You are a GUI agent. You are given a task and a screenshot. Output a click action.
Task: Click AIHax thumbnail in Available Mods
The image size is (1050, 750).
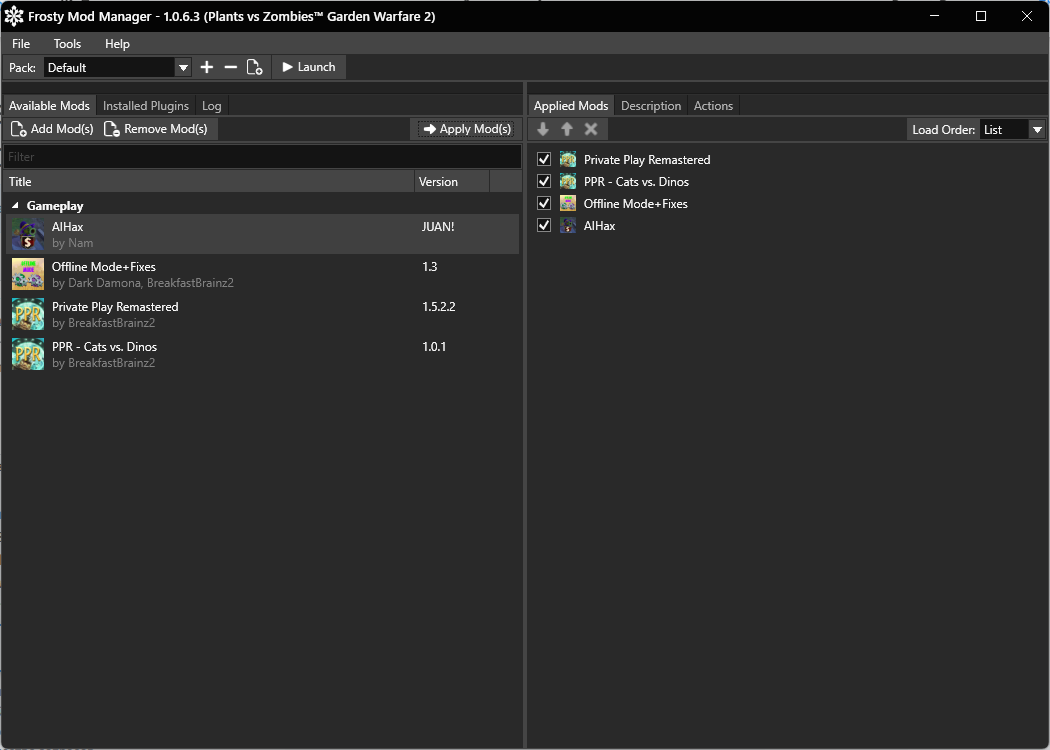pos(28,234)
